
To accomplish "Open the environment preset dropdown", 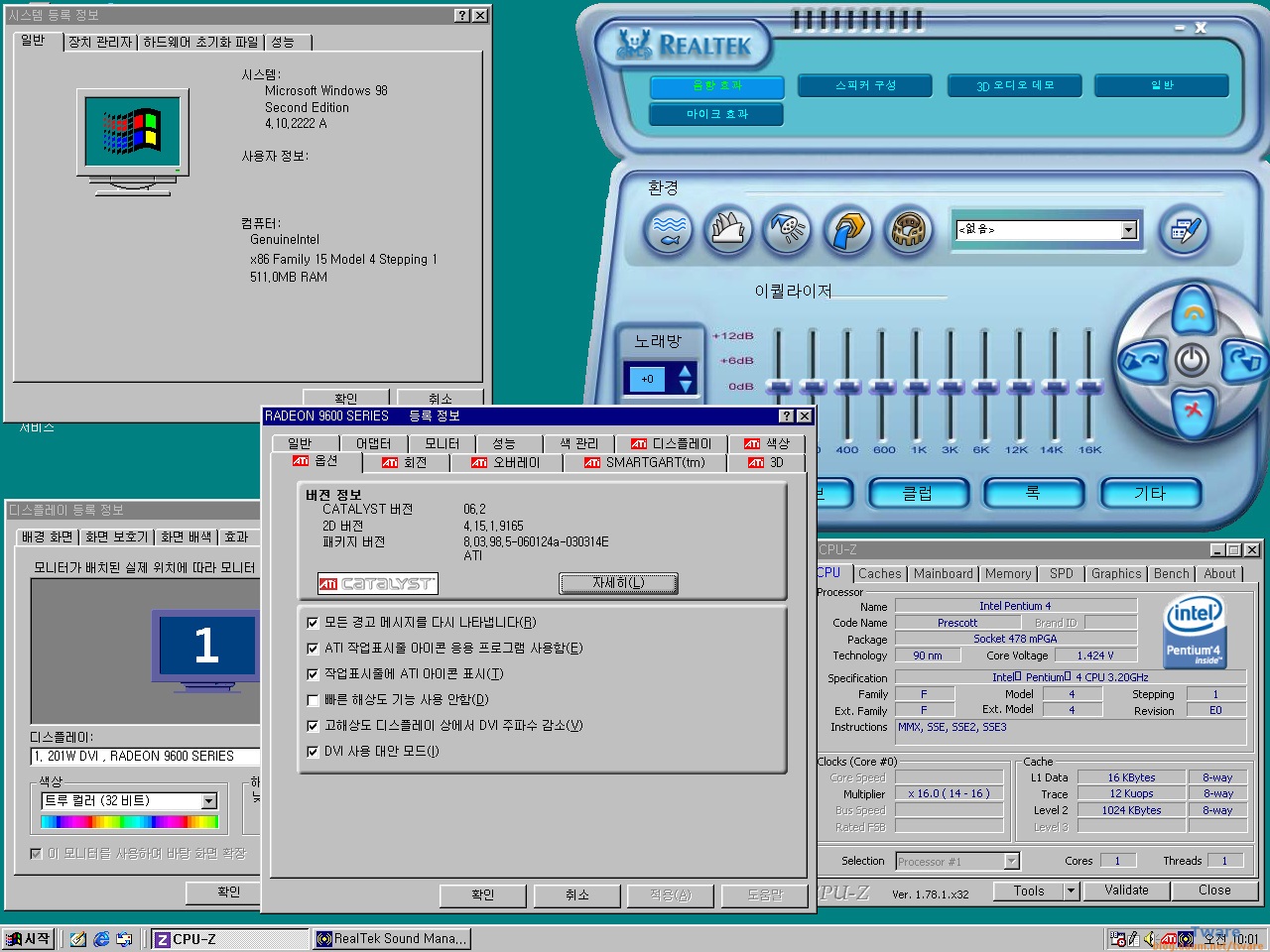I will coord(1128,230).
